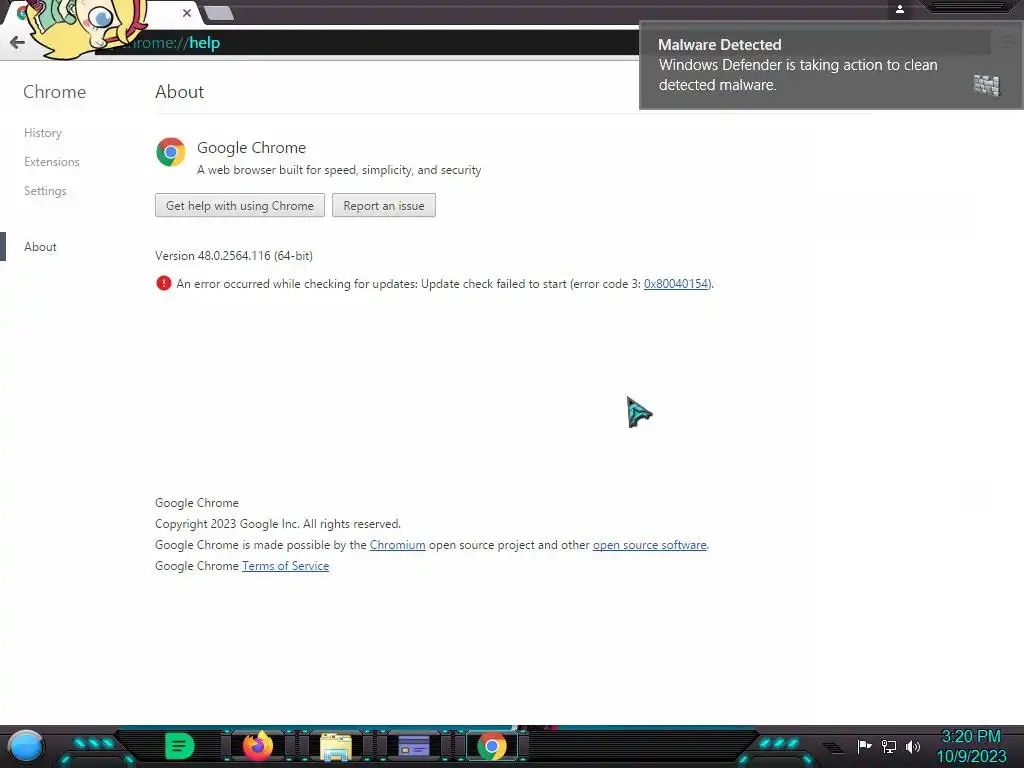
Task: Click the Windows Defender wall icon in notification
Action: [x=987, y=85]
